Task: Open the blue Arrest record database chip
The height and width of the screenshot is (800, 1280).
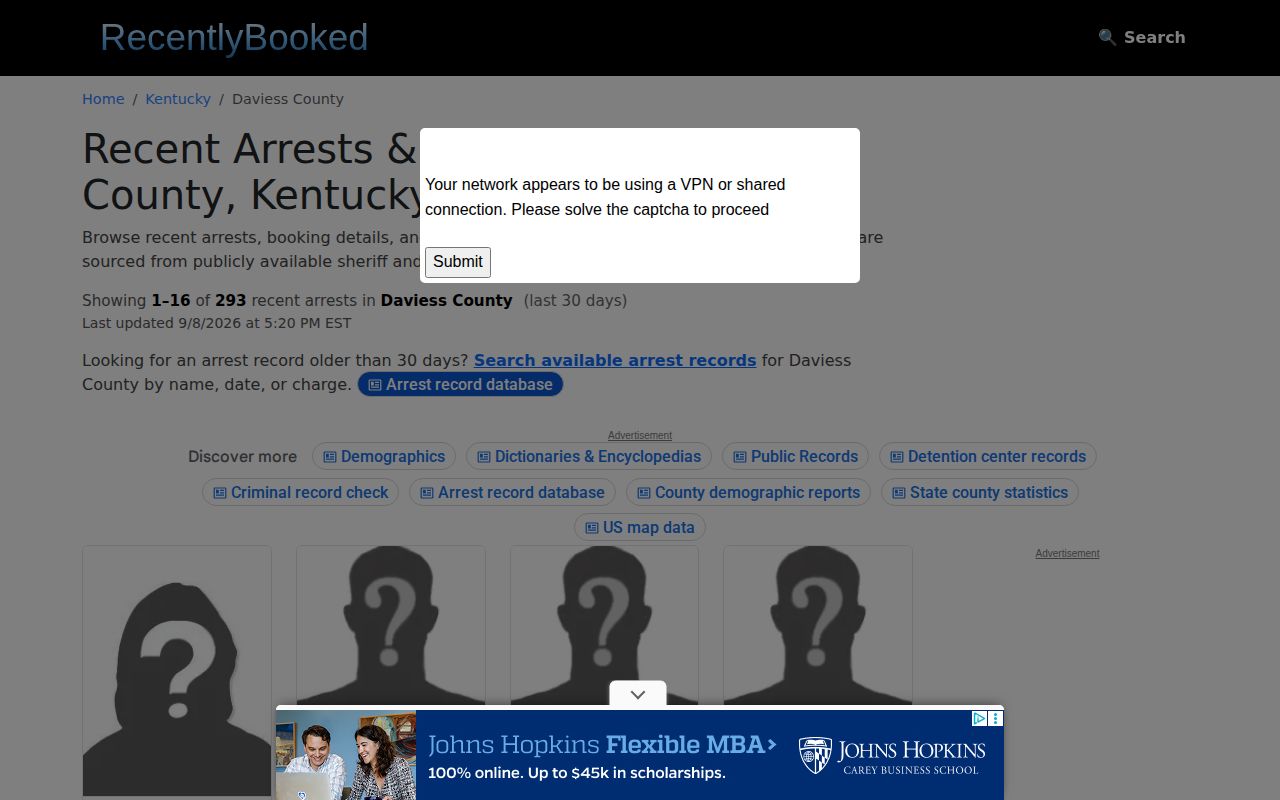Action: pos(460,384)
